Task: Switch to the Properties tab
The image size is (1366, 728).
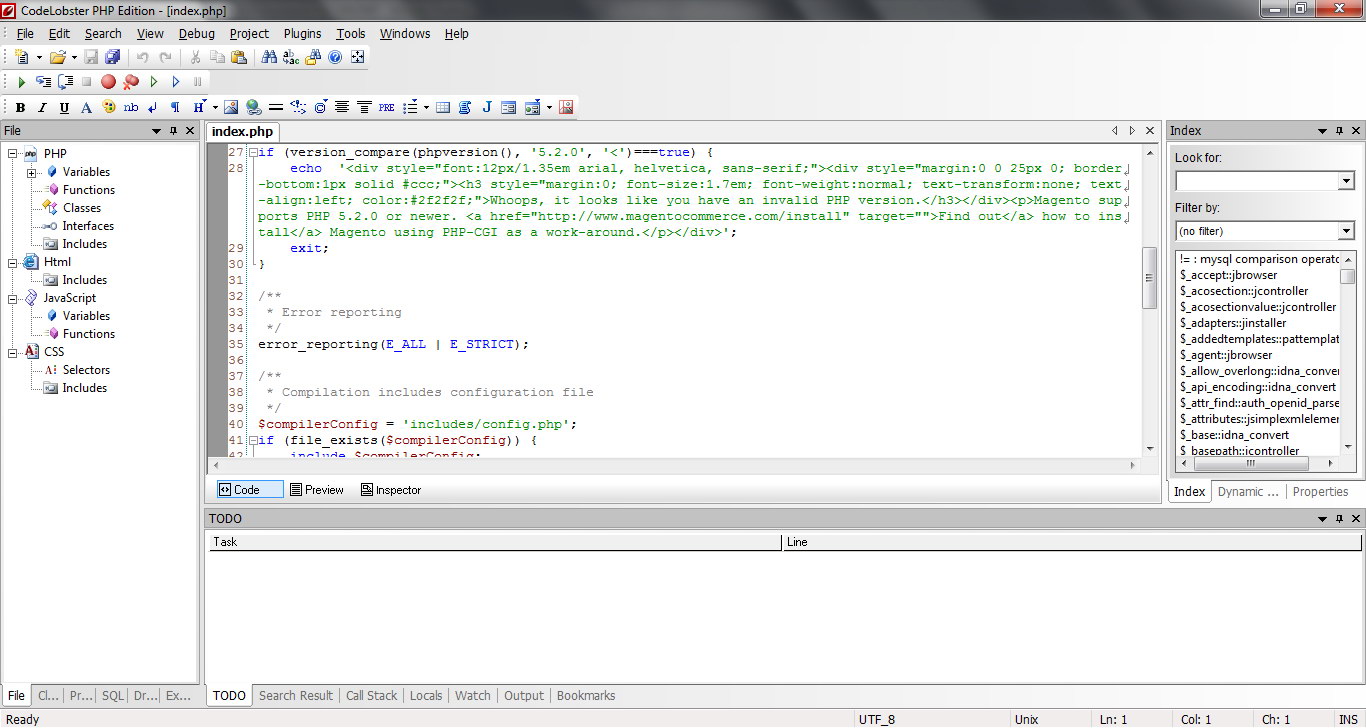Action: coord(1320,491)
